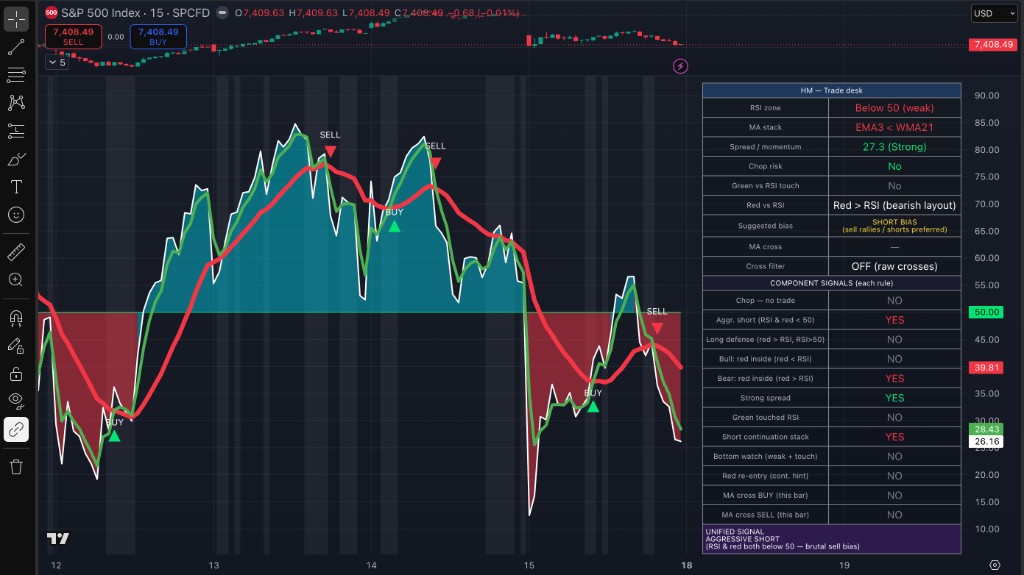Click the red 7,408.49 last price label
Image resolution: width=1024 pixels, height=575 pixels.
992,44
